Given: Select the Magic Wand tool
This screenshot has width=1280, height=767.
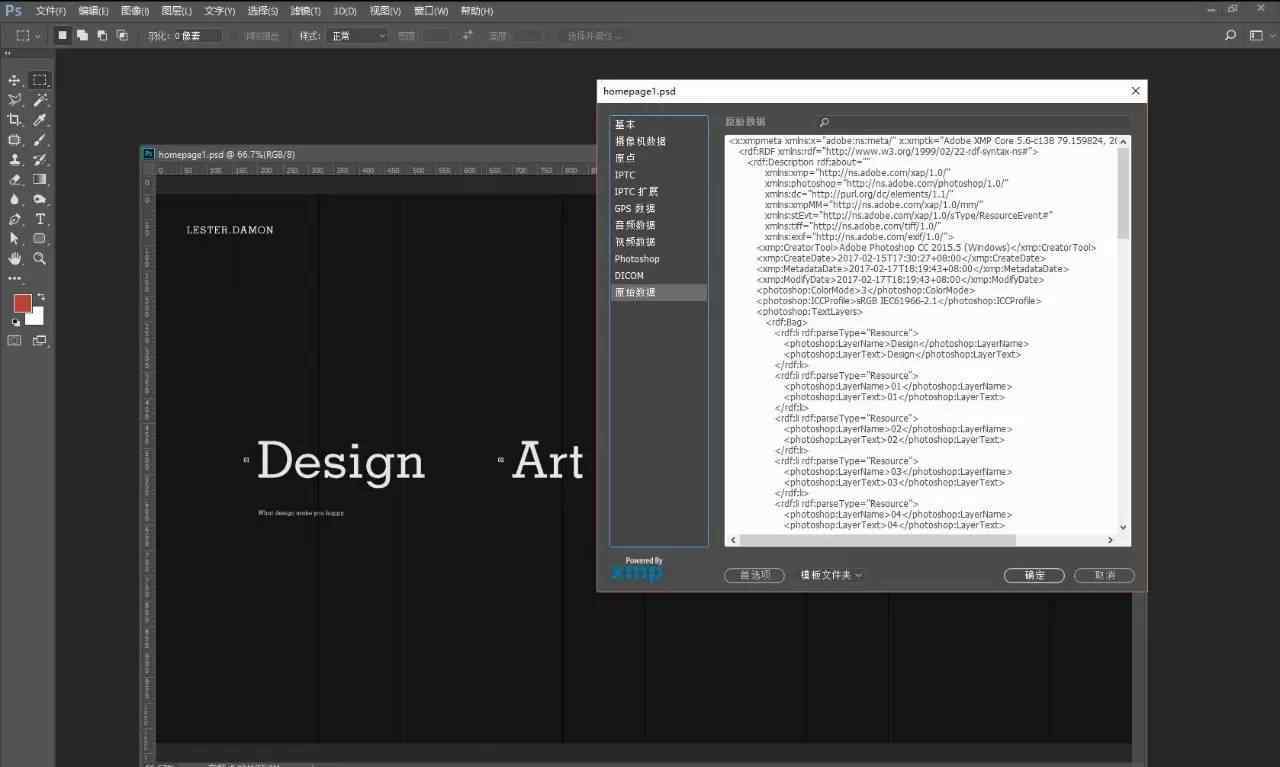Looking at the screenshot, I should [x=40, y=100].
